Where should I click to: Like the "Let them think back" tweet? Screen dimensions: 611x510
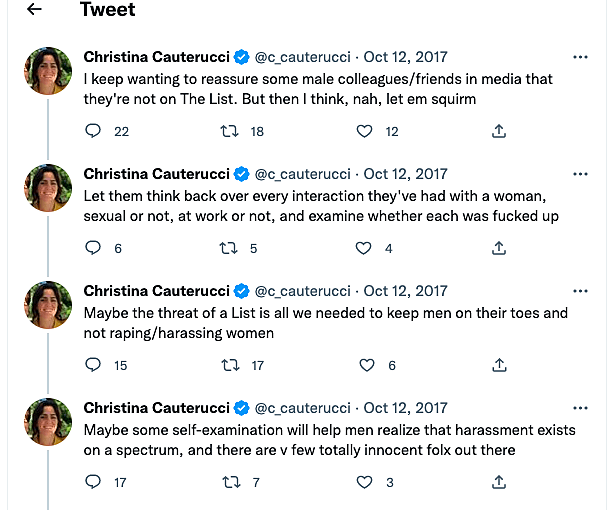365,248
